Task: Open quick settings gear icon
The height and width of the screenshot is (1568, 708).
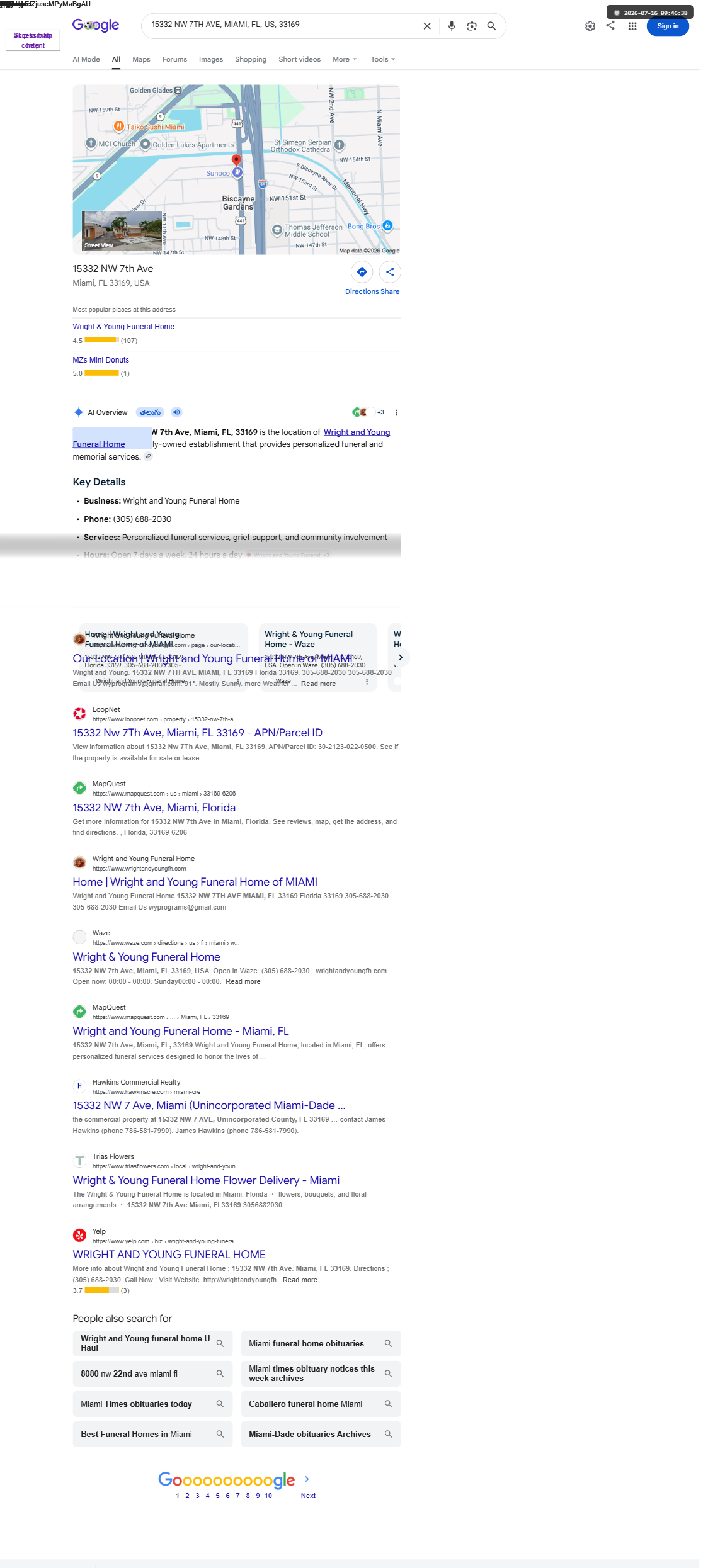Action: pos(590,26)
